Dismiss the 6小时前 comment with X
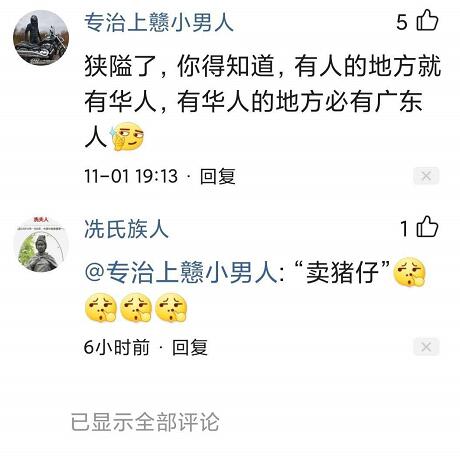 (426, 347)
